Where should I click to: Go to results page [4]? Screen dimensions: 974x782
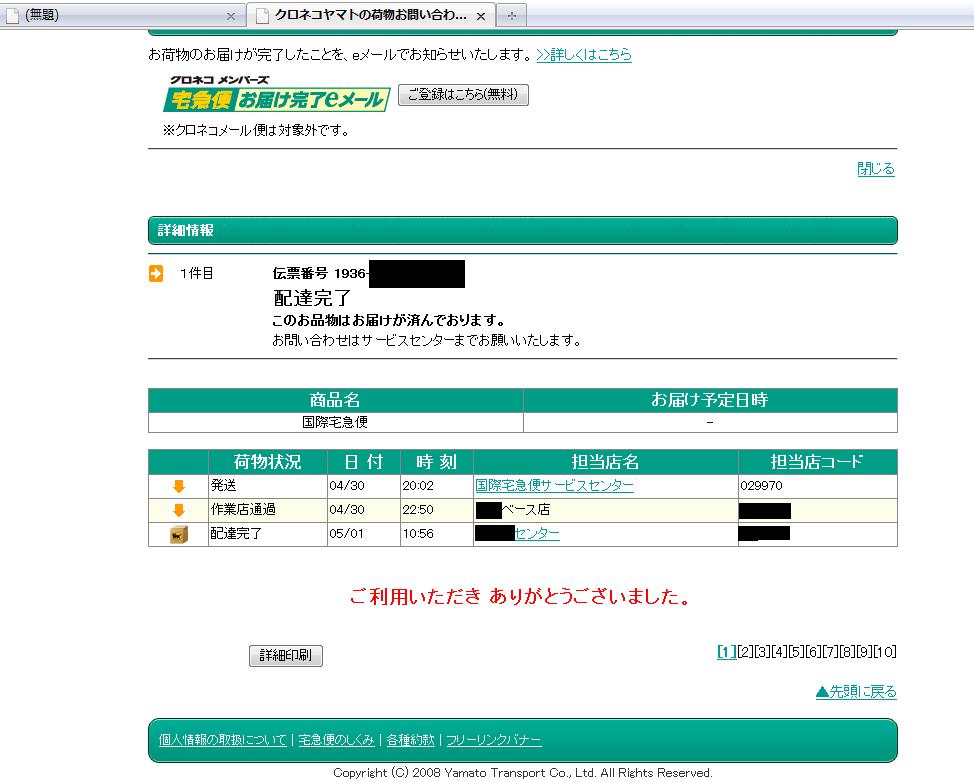pos(780,652)
